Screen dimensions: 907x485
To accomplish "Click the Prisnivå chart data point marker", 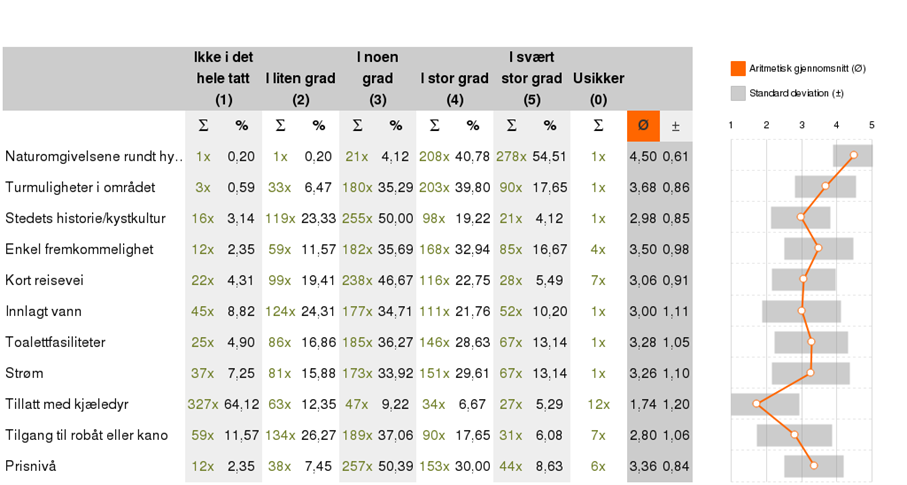I will (x=814, y=465).
